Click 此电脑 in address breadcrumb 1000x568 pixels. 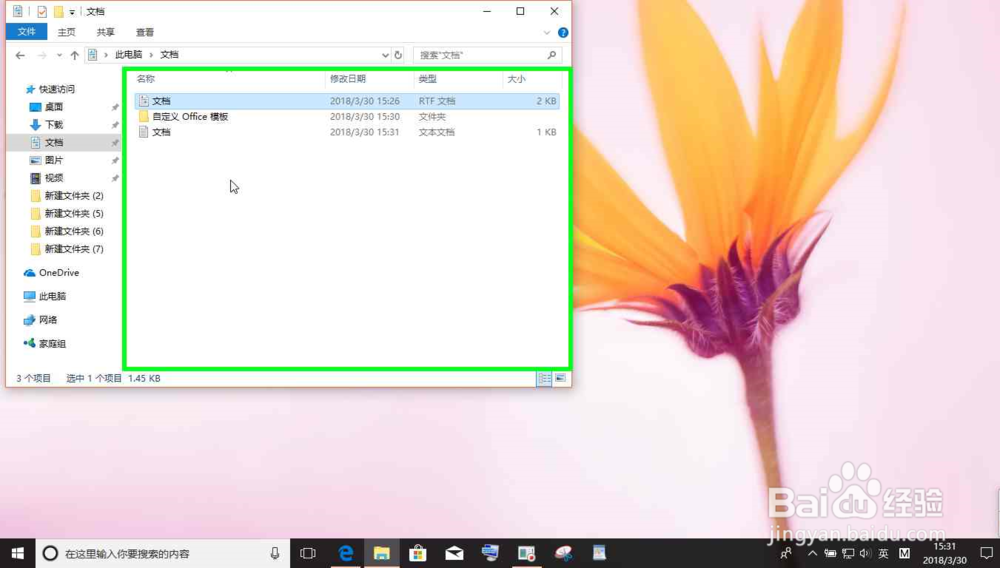tap(129, 55)
